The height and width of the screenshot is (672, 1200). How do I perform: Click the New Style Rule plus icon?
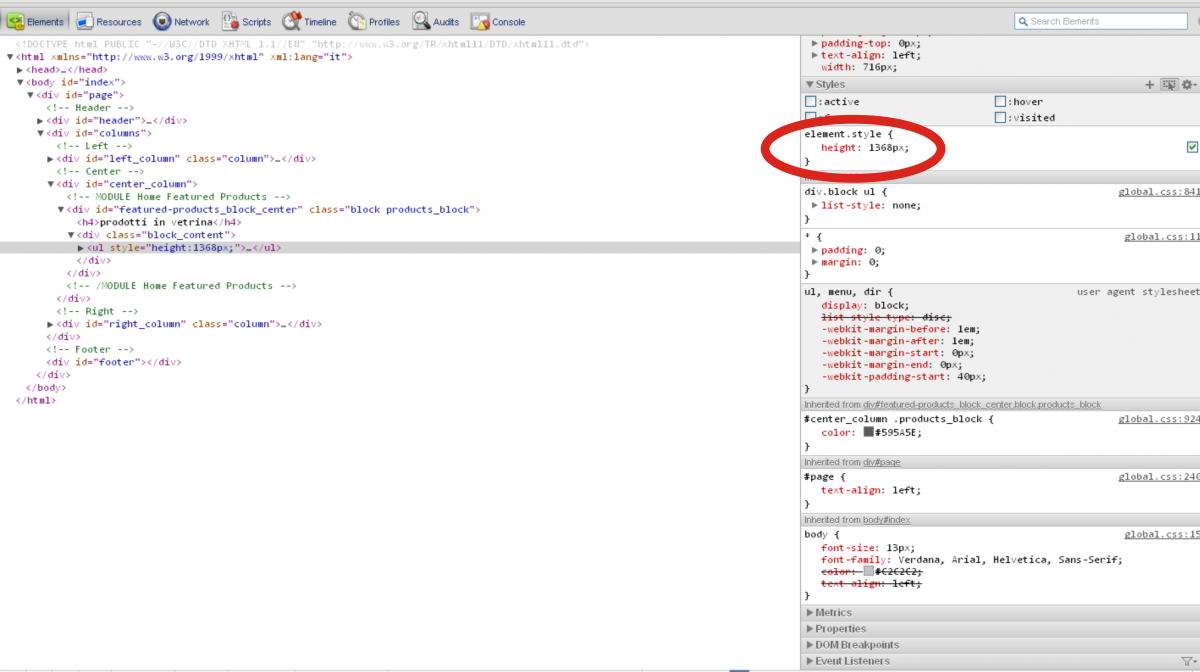pos(1150,85)
